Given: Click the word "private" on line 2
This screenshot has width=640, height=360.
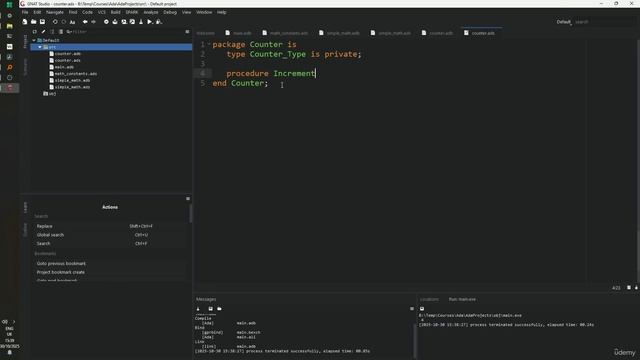Looking at the screenshot, I should coord(341,54).
